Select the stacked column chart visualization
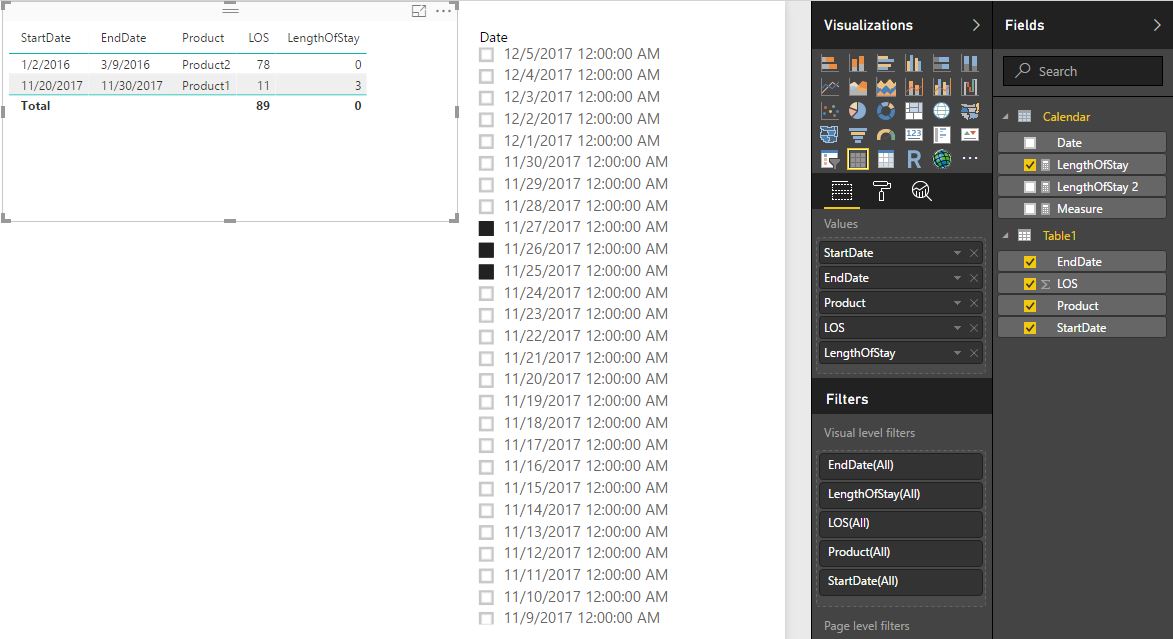This screenshot has width=1173, height=639. pos(857,64)
